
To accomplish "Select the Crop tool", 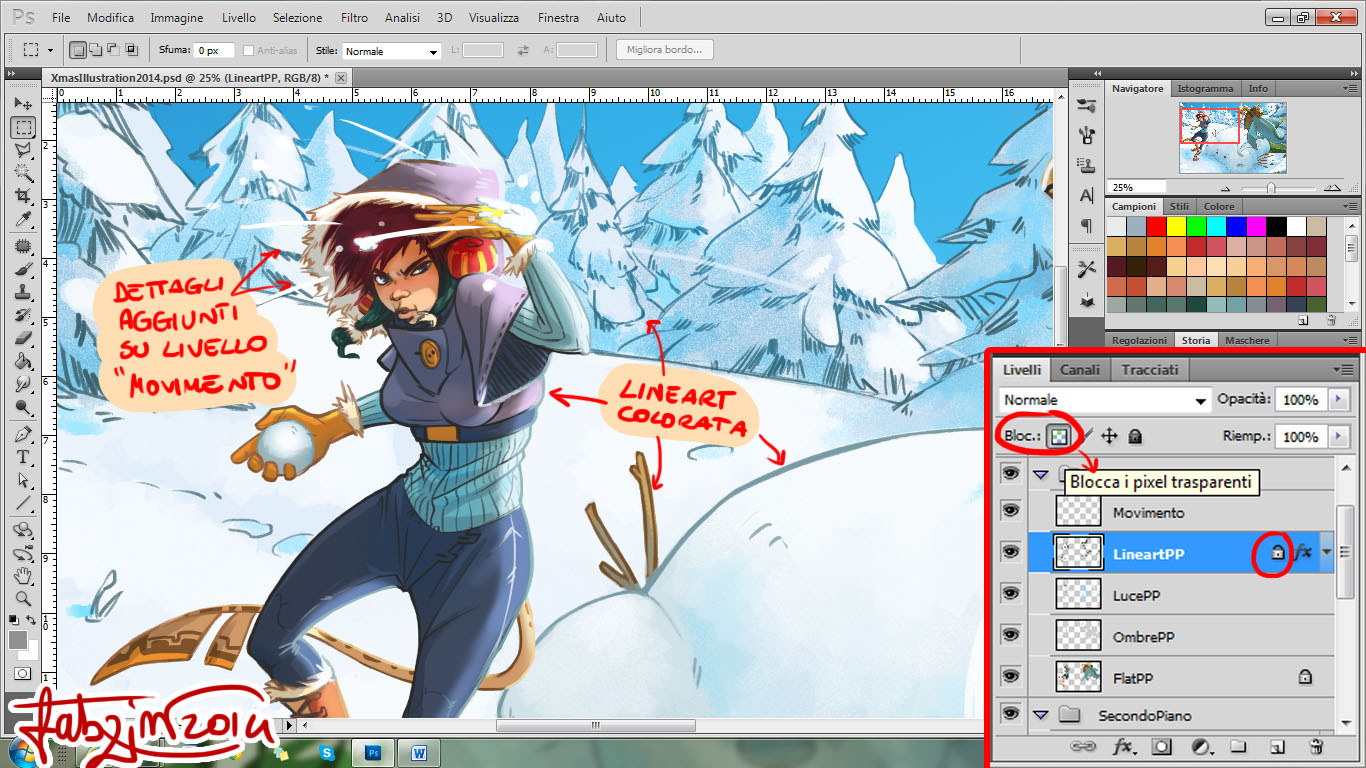I will tap(23, 196).
